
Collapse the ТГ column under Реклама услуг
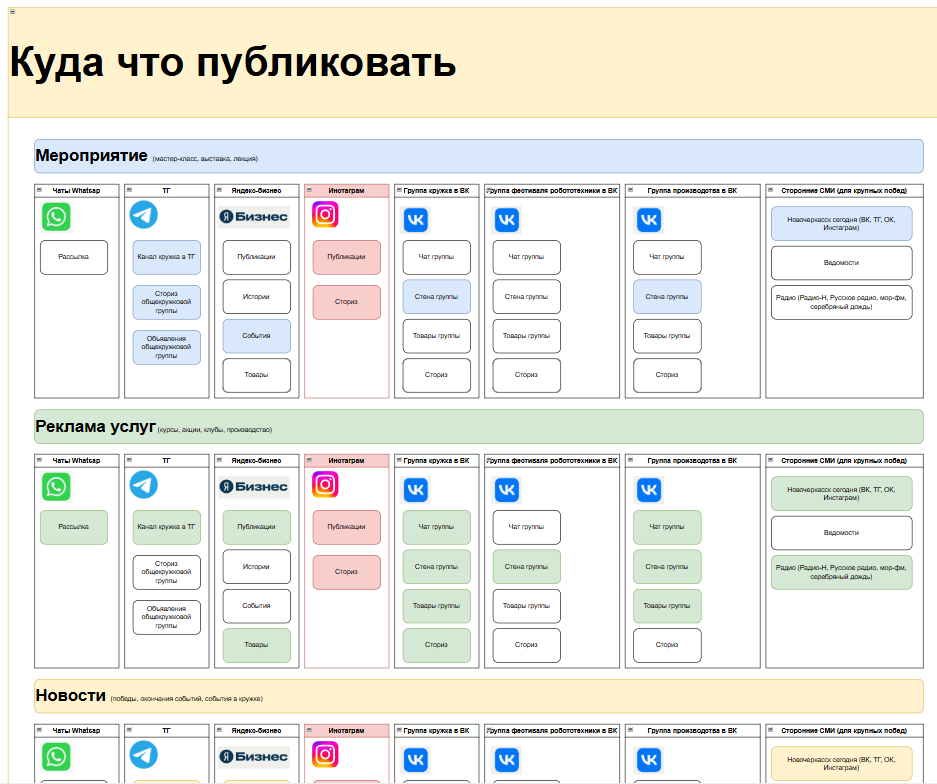click(x=128, y=461)
